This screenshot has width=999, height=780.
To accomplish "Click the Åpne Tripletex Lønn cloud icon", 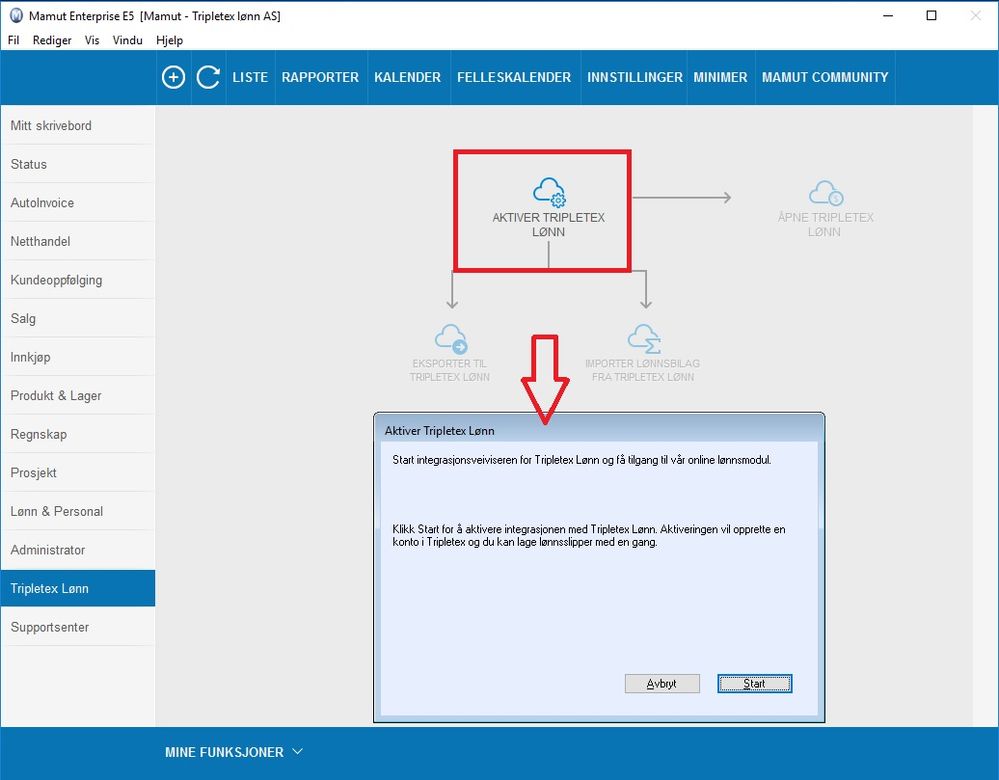I will click(x=826, y=193).
